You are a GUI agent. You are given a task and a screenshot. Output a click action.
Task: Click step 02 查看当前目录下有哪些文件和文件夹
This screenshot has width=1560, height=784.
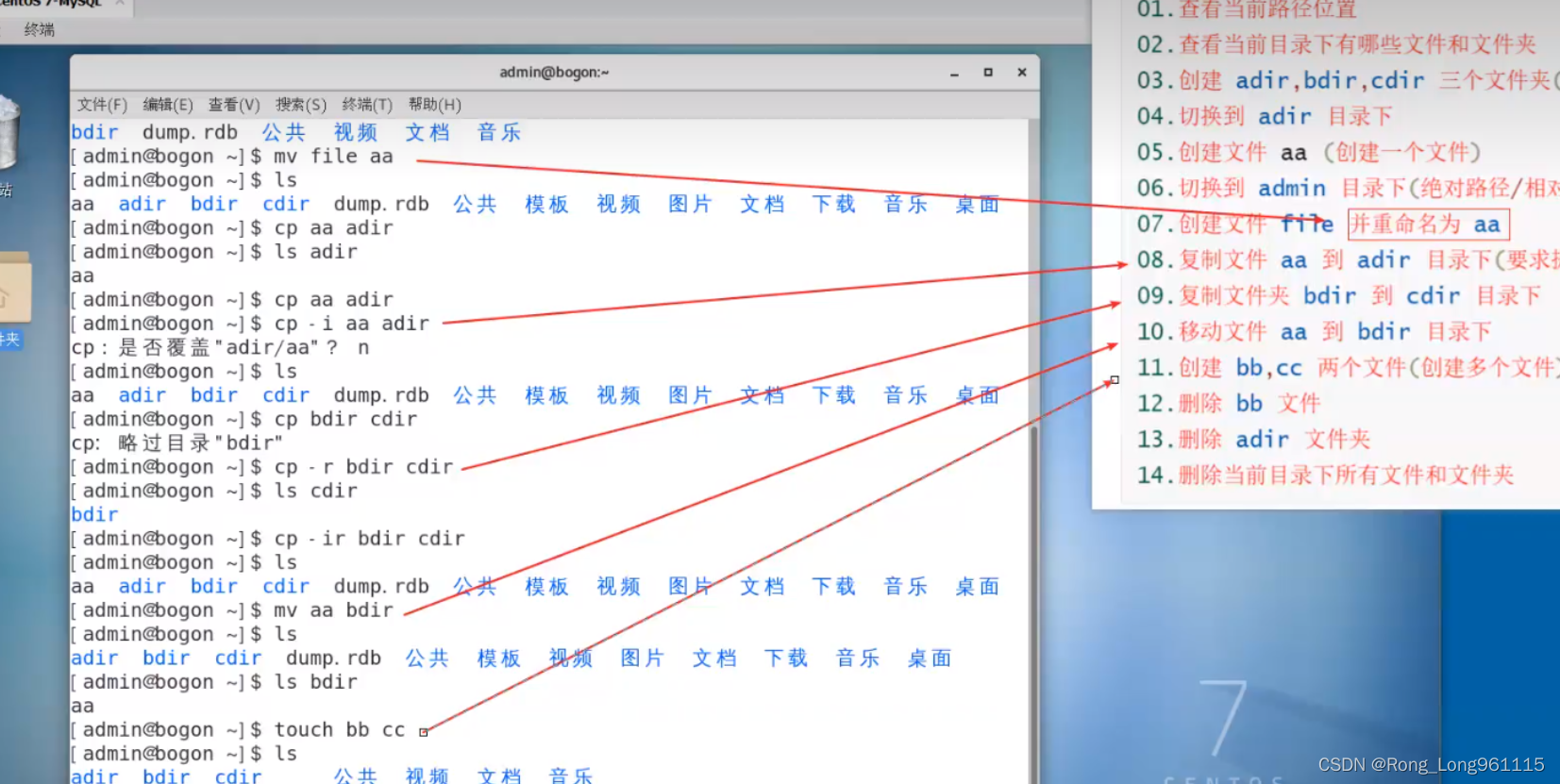click(x=1336, y=44)
